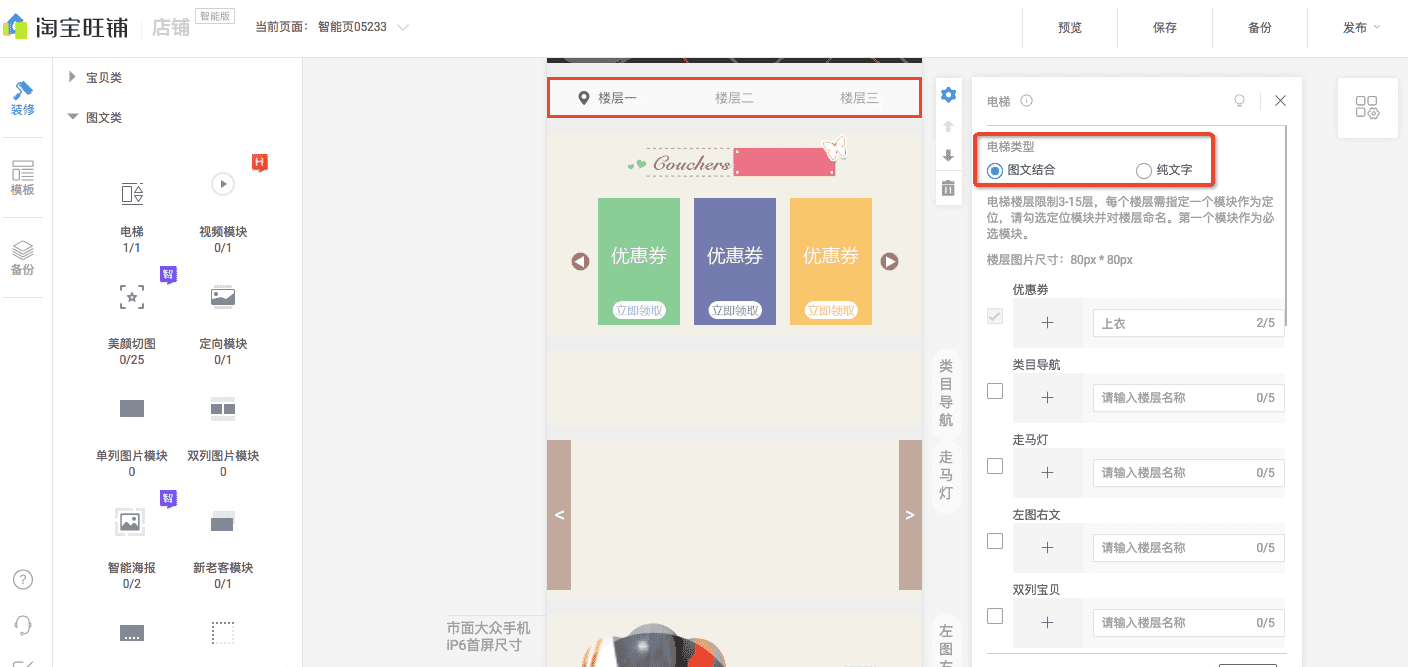Image resolution: width=1408 pixels, height=667 pixels.
Task: Open the 发布 publish dropdown
Action: pos(1360,28)
